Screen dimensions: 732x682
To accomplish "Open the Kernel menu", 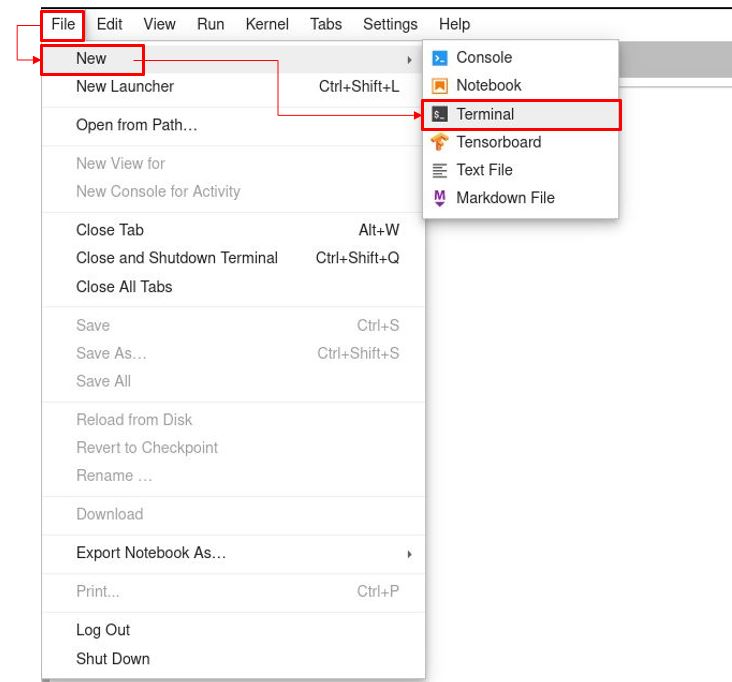I will coord(267,24).
